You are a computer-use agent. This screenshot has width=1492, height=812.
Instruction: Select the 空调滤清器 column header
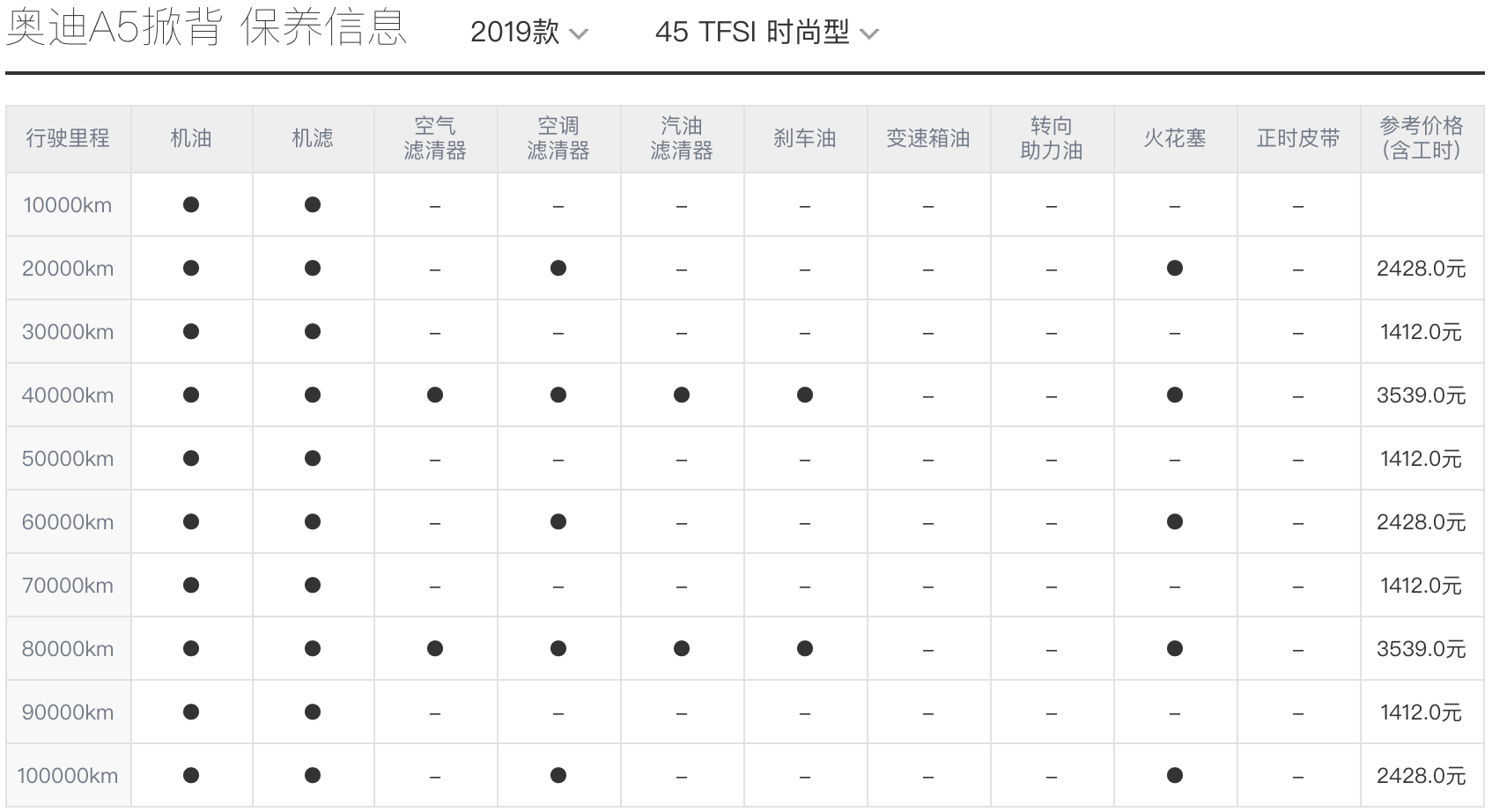tap(558, 138)
